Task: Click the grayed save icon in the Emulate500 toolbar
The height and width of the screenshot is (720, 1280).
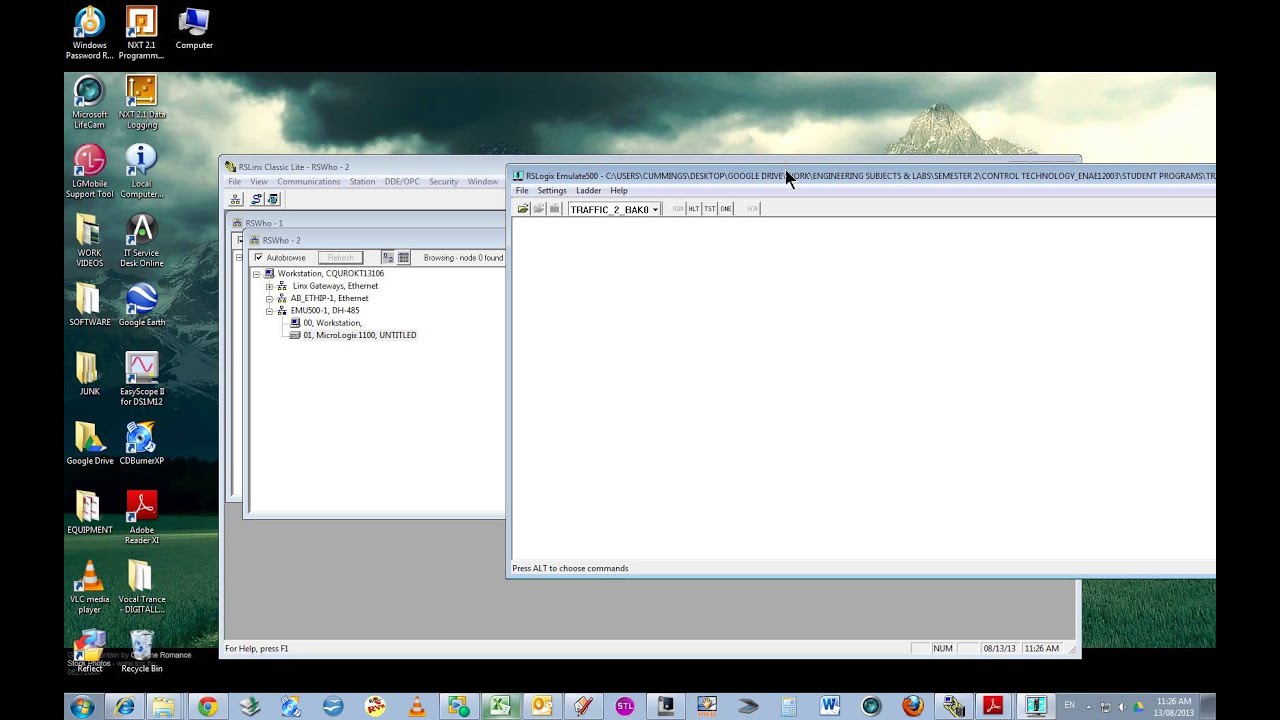Action: (555, 209)
